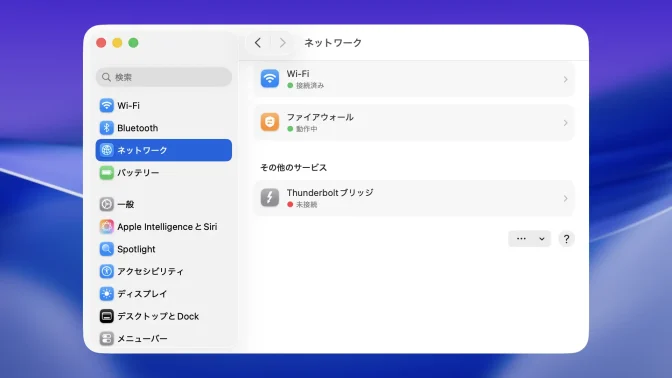The image size is (672, 378).
Task: Click the gear icon for 一般
Action: 106,204
